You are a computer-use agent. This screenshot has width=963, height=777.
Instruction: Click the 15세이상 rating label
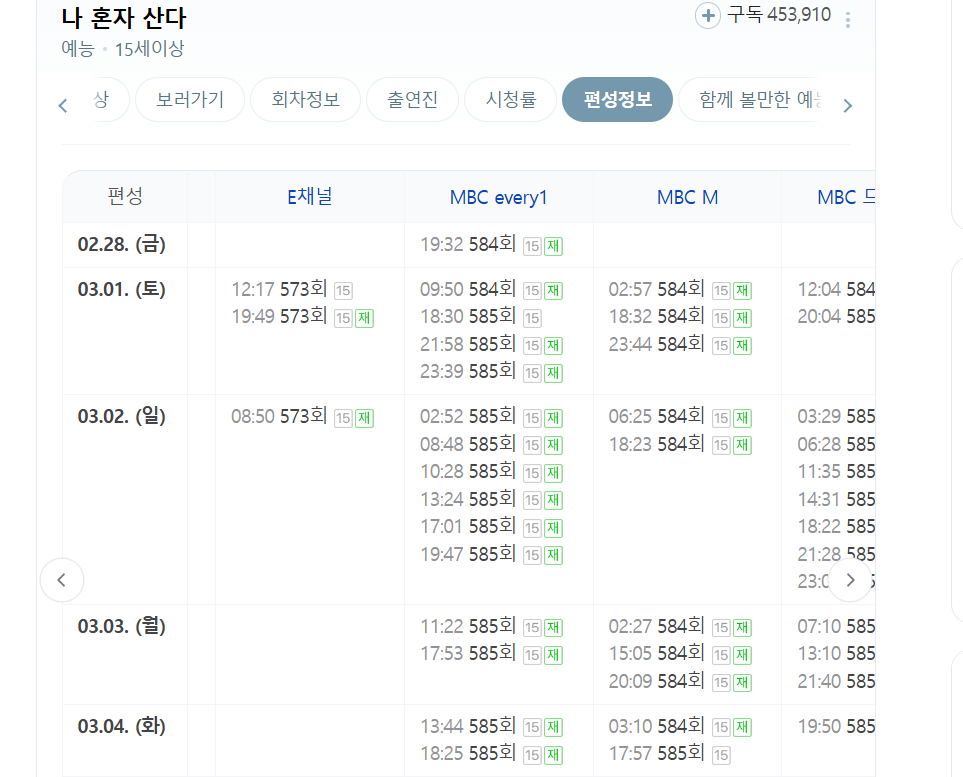pyautogui.click(x=149, y=49)
